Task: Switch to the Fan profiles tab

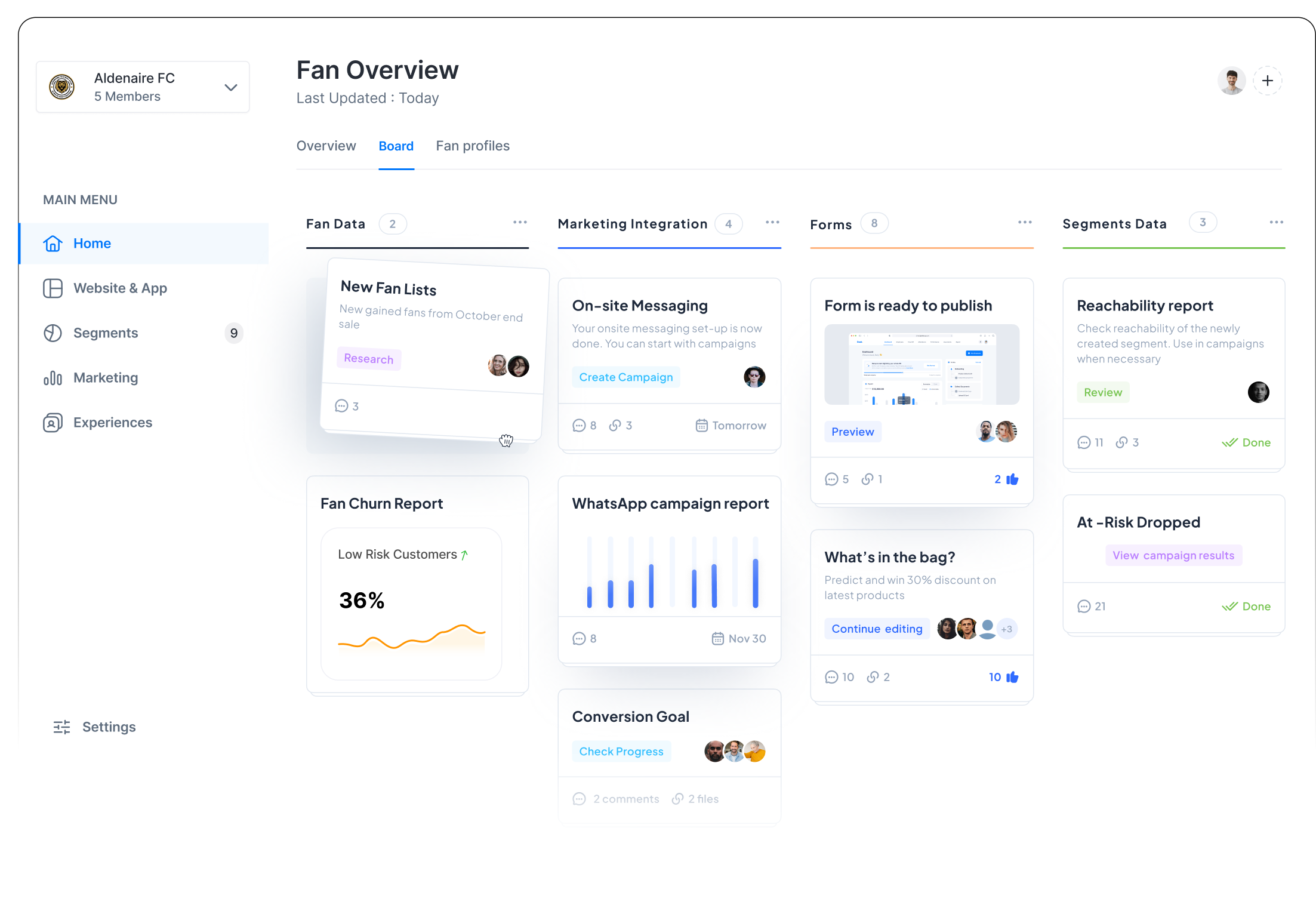Action: pos(473,146)
